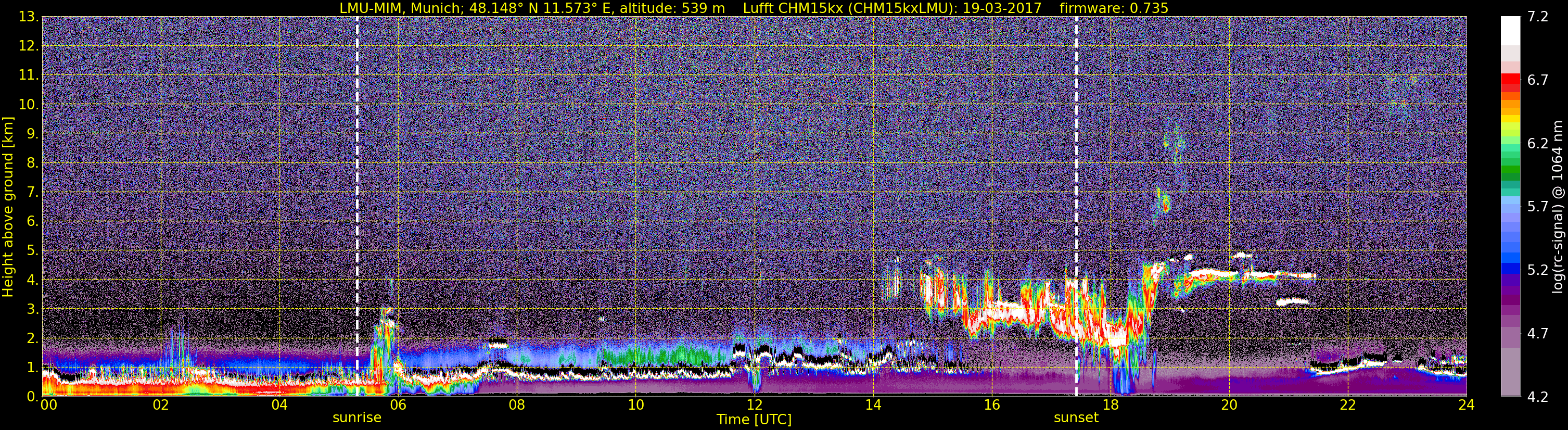Click the time axis tick label 14
This screenshot has width=1568, height=430.
tap(873, 405)
